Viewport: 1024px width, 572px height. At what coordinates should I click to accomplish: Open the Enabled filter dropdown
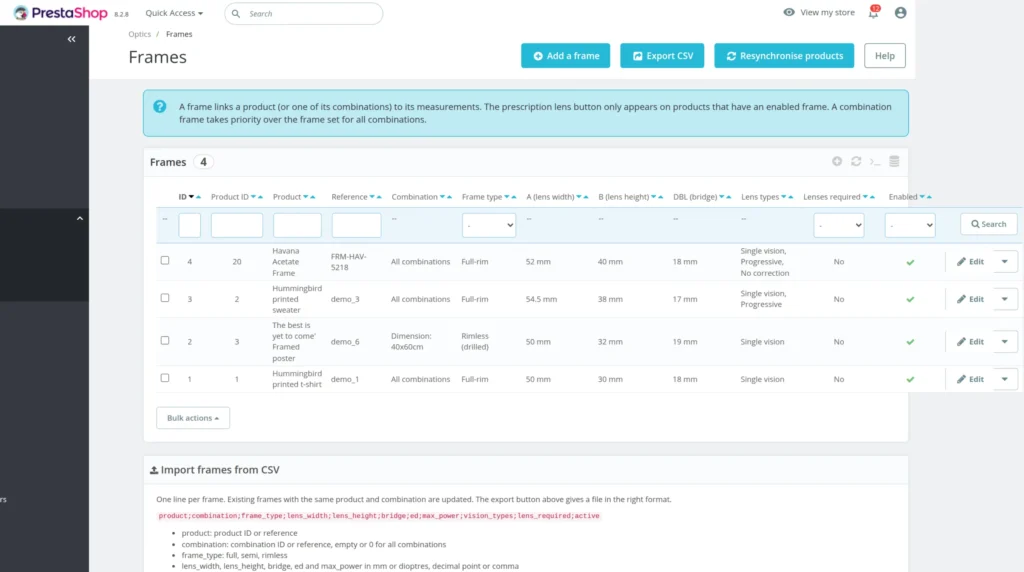tap(910, 225)
